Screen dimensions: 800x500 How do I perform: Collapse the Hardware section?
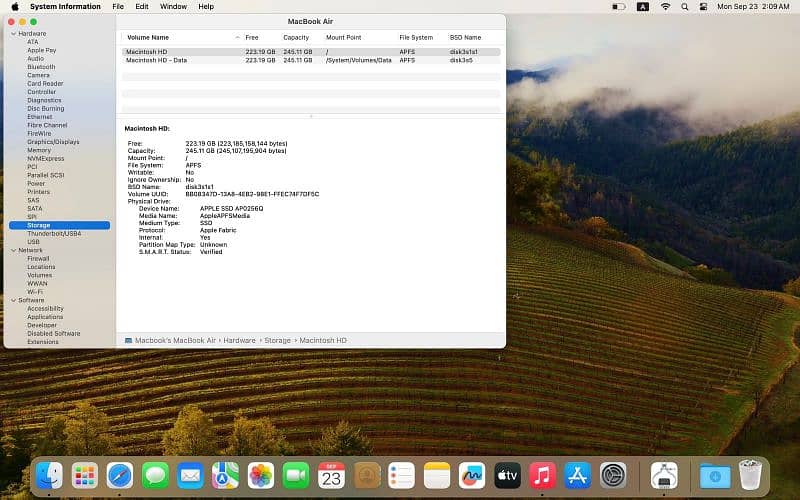pos(13,33)
